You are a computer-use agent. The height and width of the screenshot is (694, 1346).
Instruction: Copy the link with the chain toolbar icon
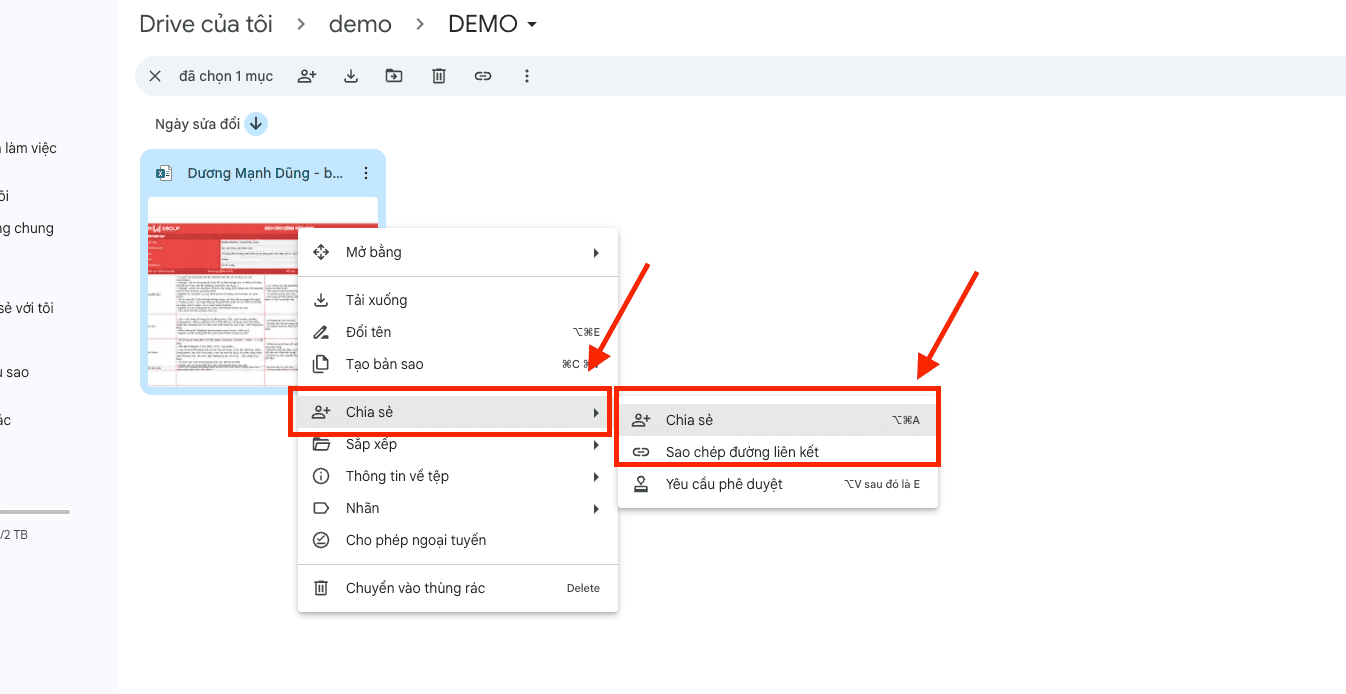pyautogui.click(x=483, y=75)
